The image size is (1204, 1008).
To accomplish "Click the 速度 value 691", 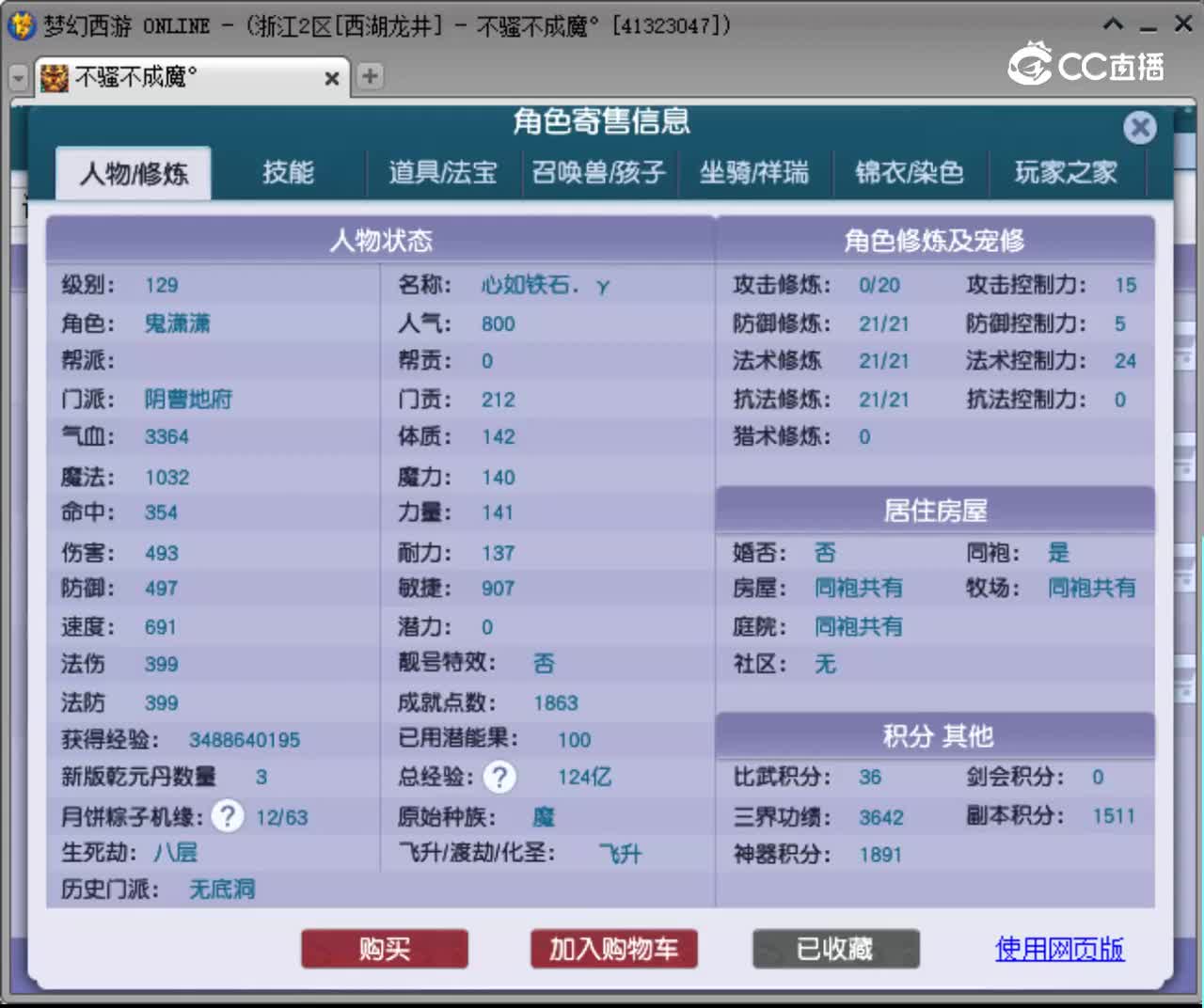I will [160, 627].
